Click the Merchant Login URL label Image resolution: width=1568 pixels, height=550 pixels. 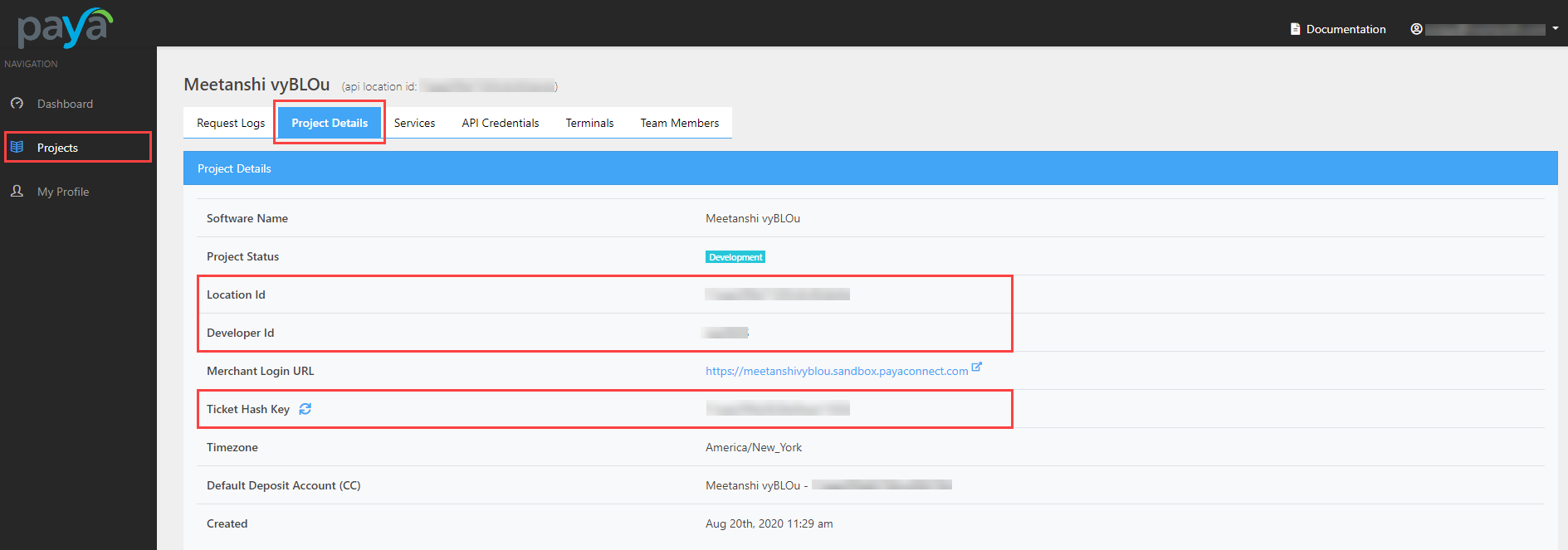260,371
